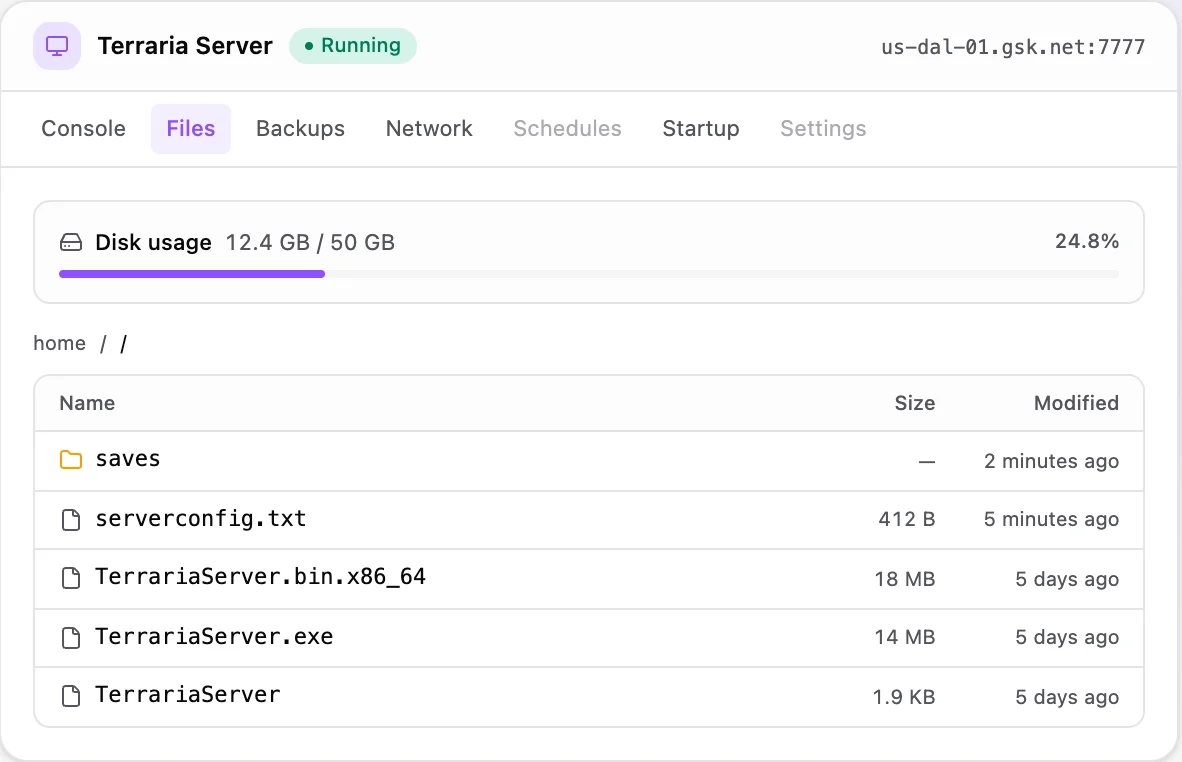Screen dimensions: 1182x762
Task: Open the saves folder
Action: tap(128, 459)
